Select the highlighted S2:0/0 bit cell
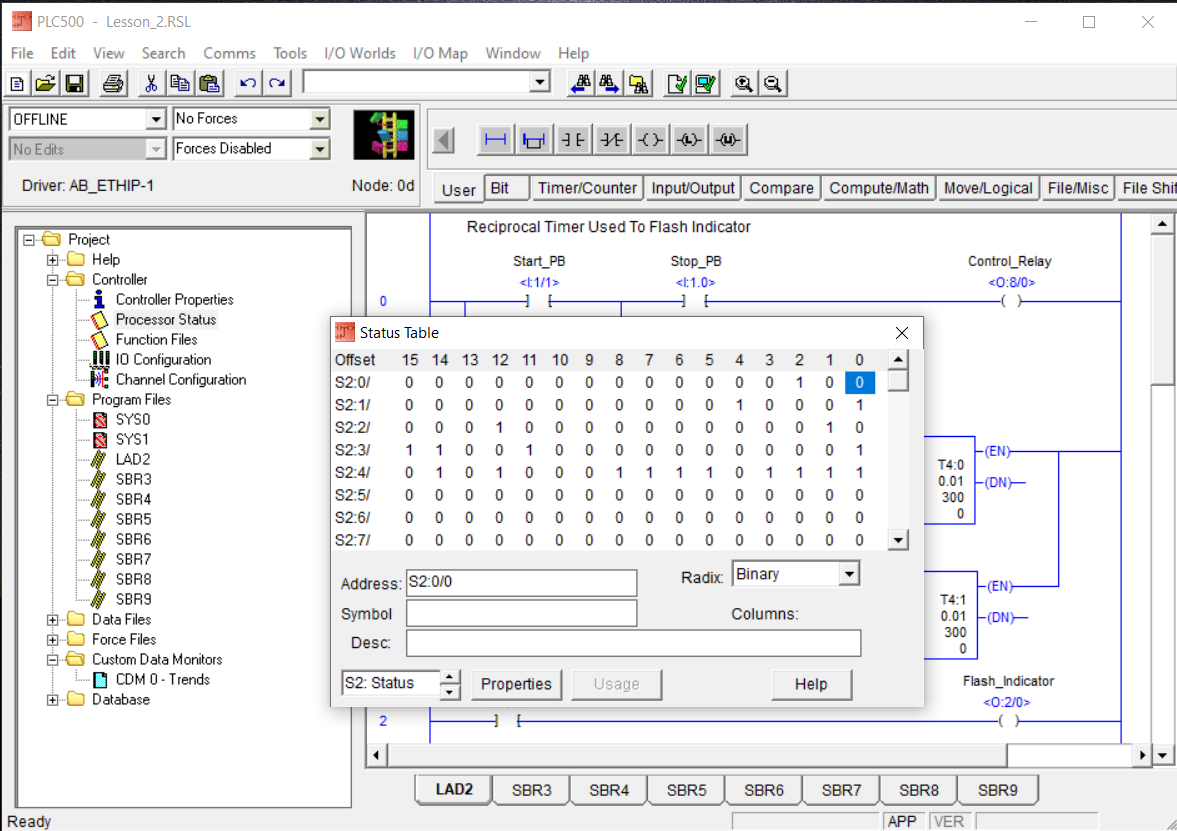The width and height of the screenshot is (1177, 831). (x=859, y=383)
